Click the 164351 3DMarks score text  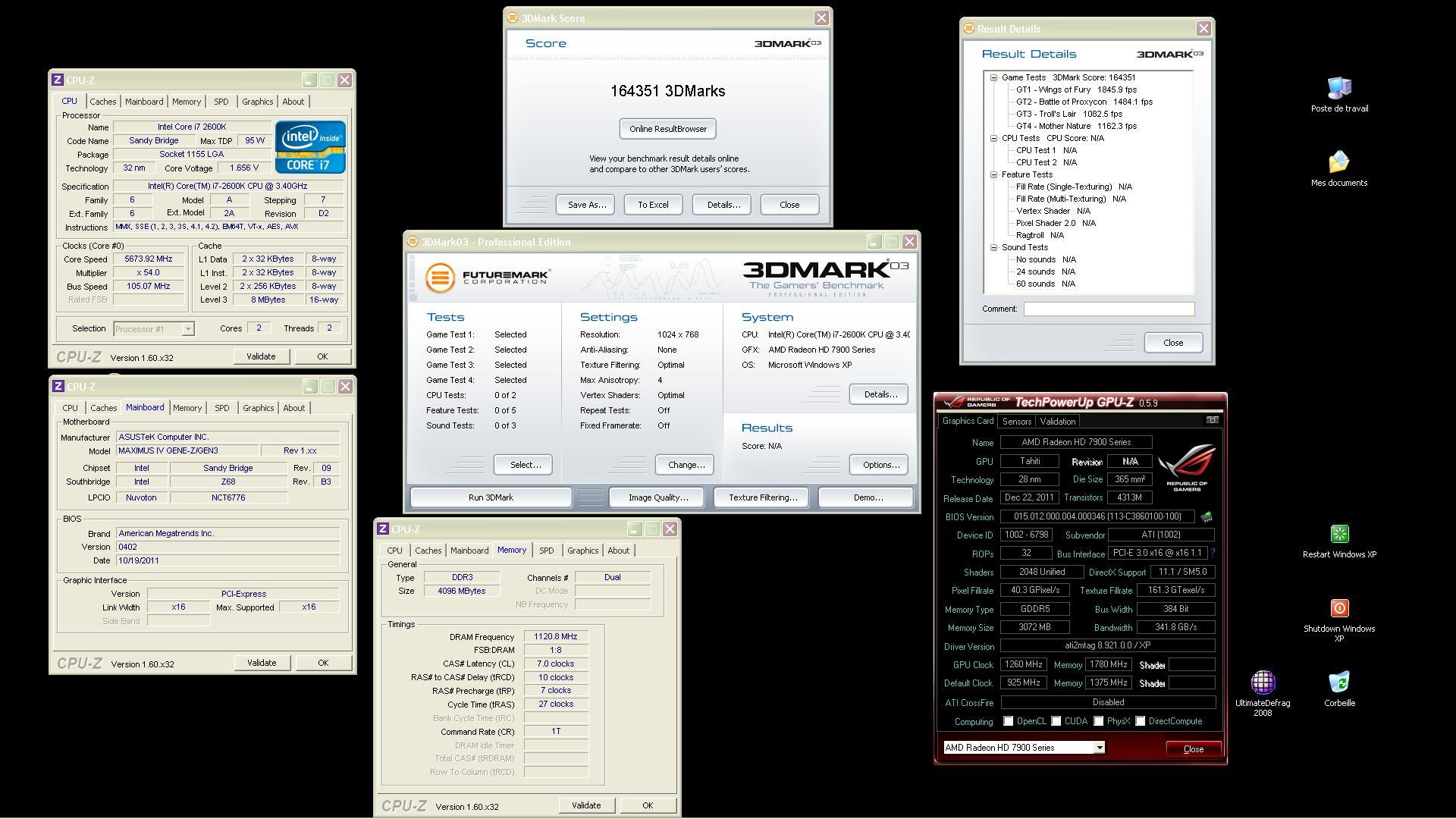pyautogui.click(x=667, y=91)
